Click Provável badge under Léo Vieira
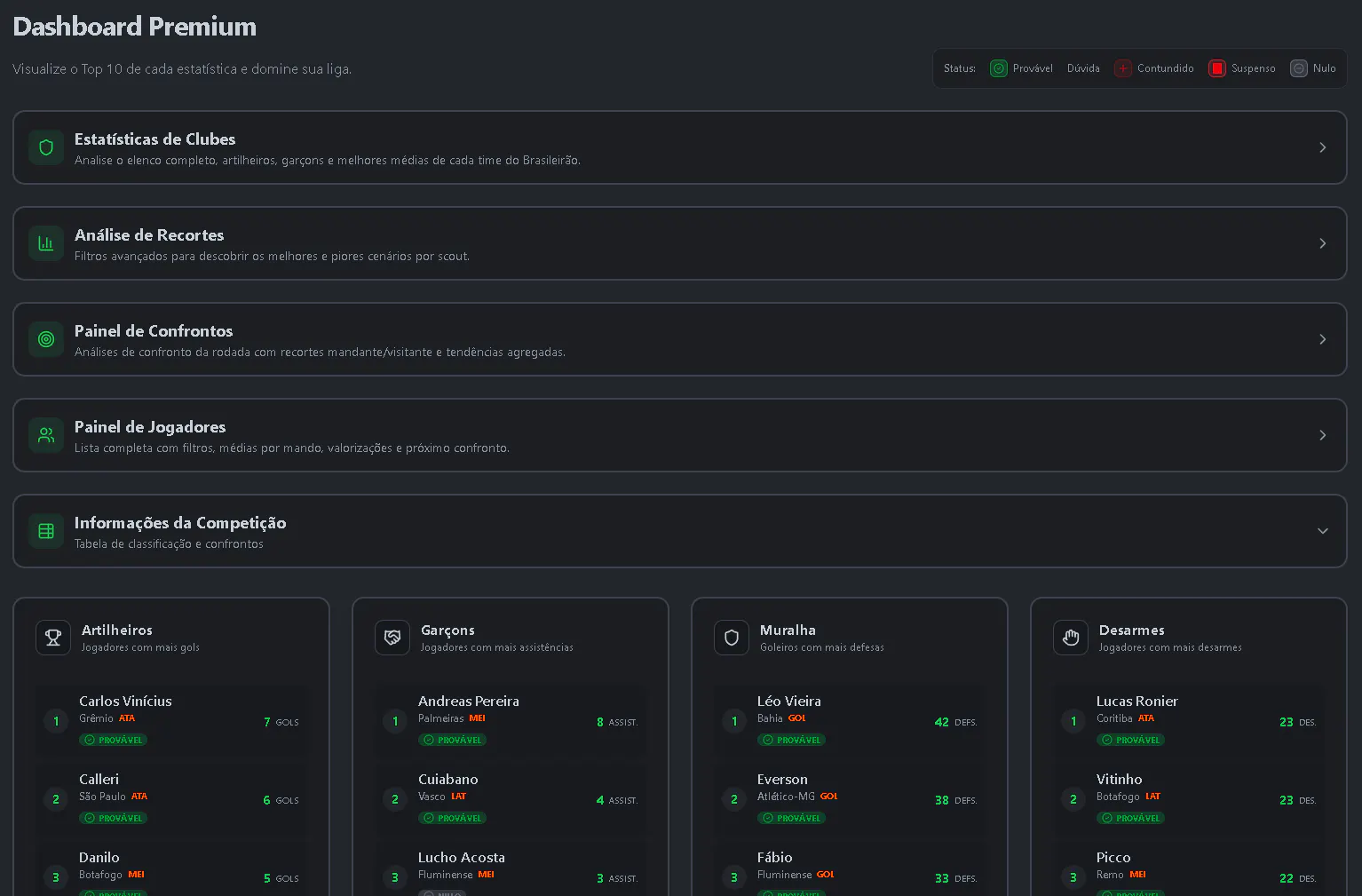1362x896 pixels. pos(792,740)
